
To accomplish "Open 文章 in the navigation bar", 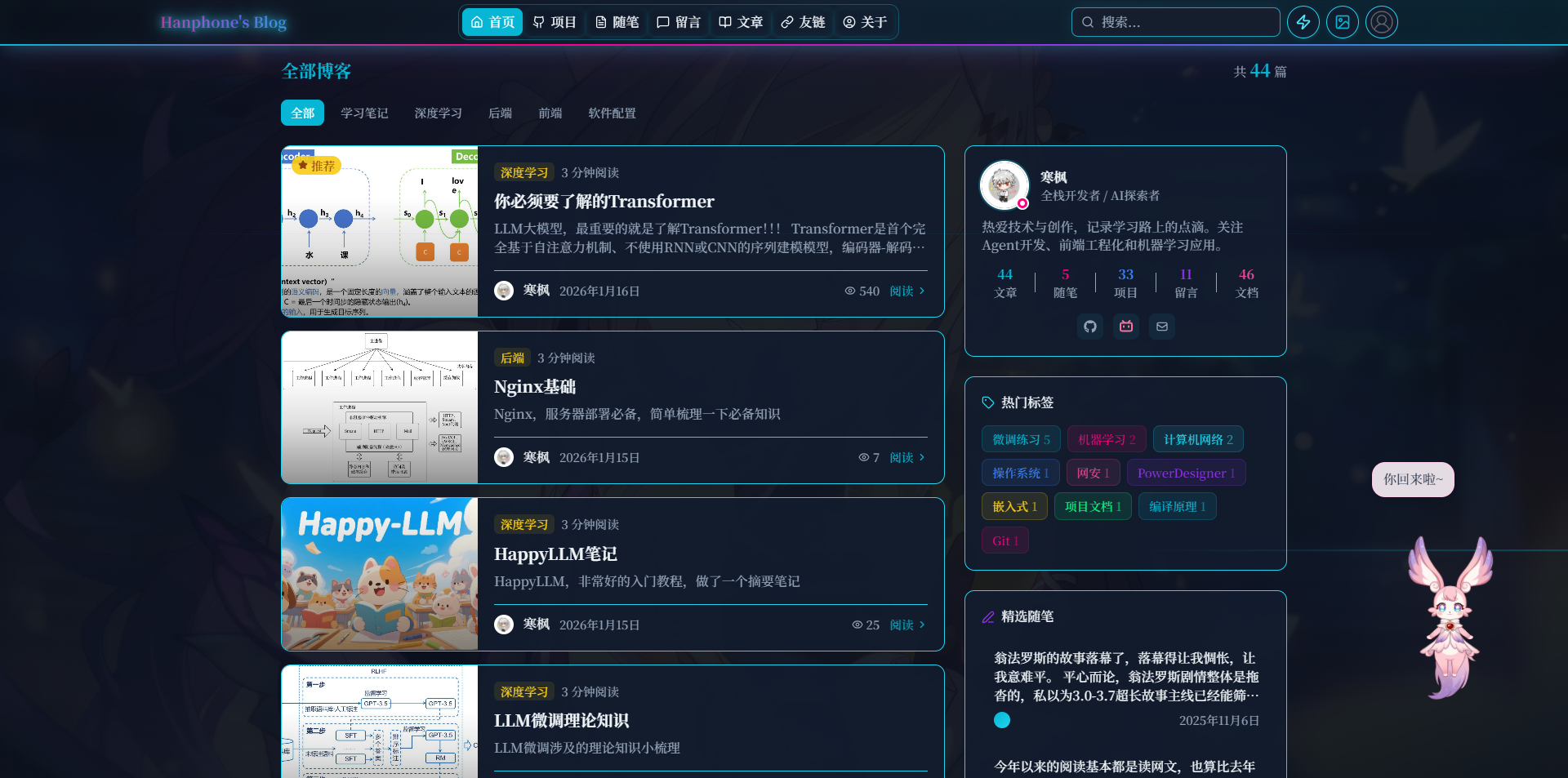I will coord(741,22).
